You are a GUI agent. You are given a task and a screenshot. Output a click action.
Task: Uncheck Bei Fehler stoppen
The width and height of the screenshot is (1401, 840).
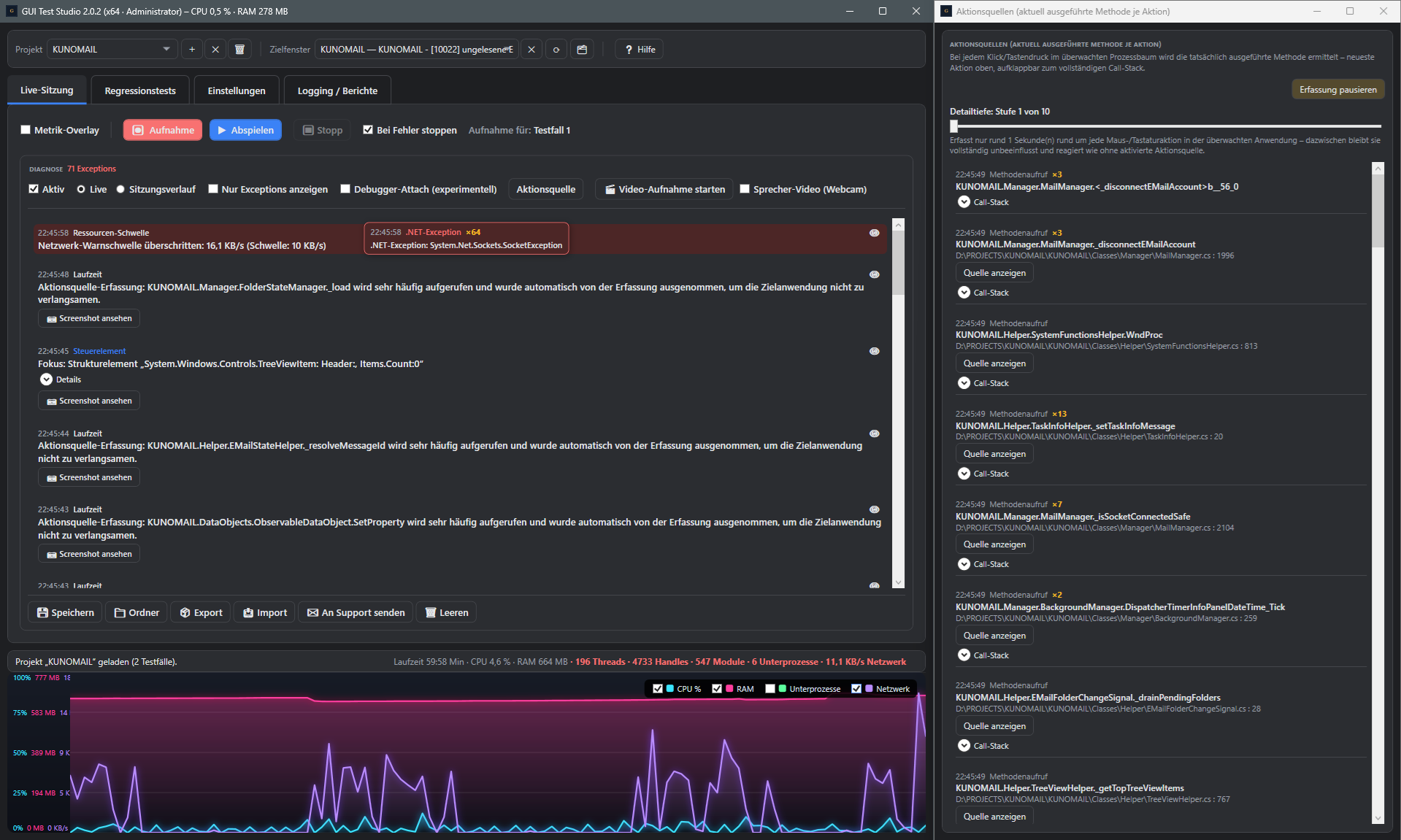tap(368, 130)
